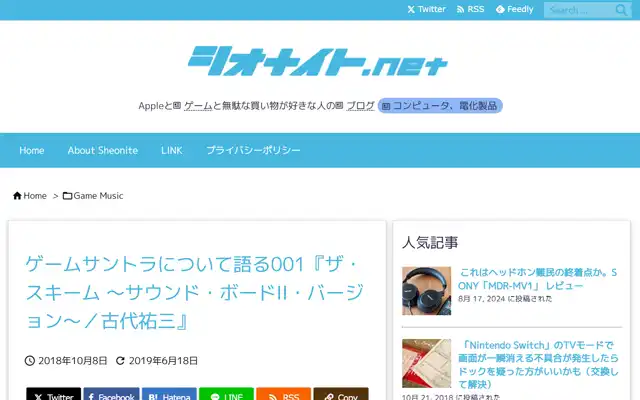Open the RSS feed header link

pyautogui.click(x=470, y=9)
